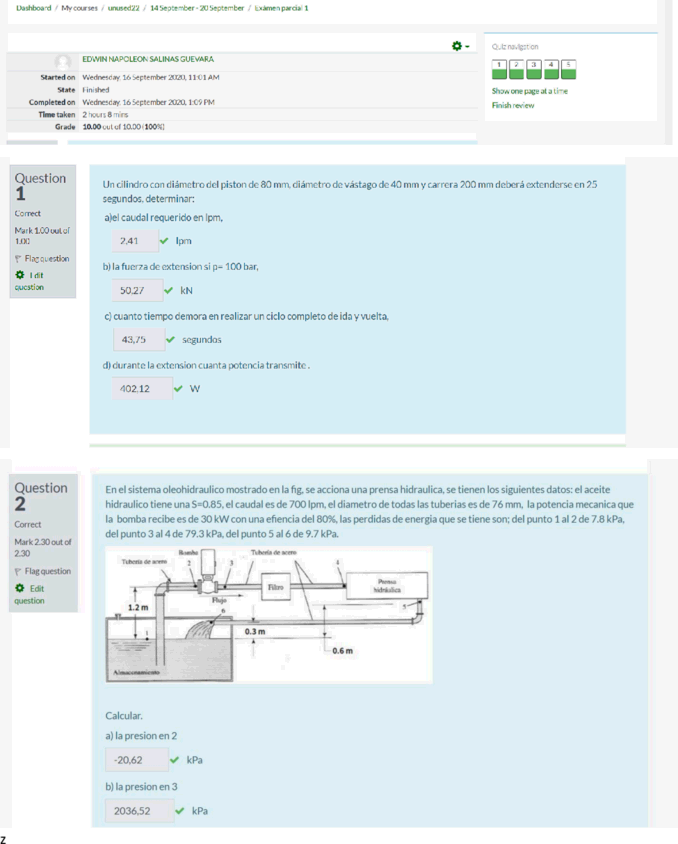Image resolution: width=678 pixels, height=844 pixels.
Task: Click Edit question gear for Question 1
Action: [30, 281]
